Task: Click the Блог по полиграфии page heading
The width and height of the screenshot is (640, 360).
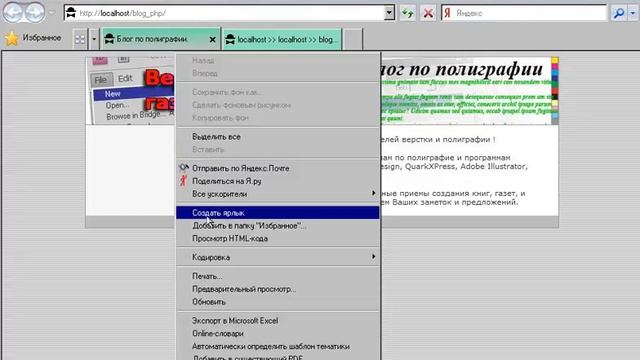Action: (462, 69)
